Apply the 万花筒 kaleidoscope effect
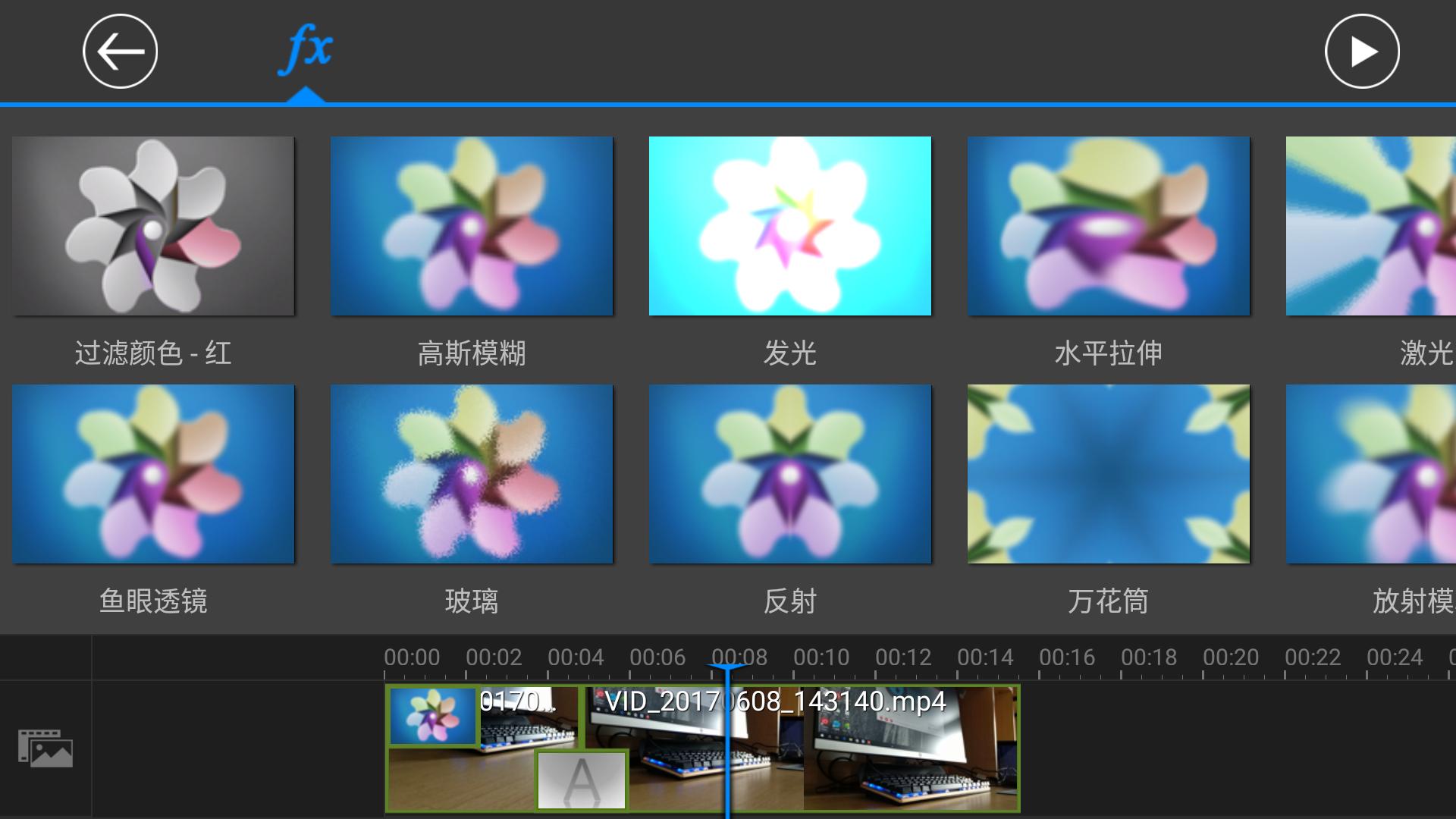Image resolution: width=1456 pixels, height=819 pixels. (1108, 473)
